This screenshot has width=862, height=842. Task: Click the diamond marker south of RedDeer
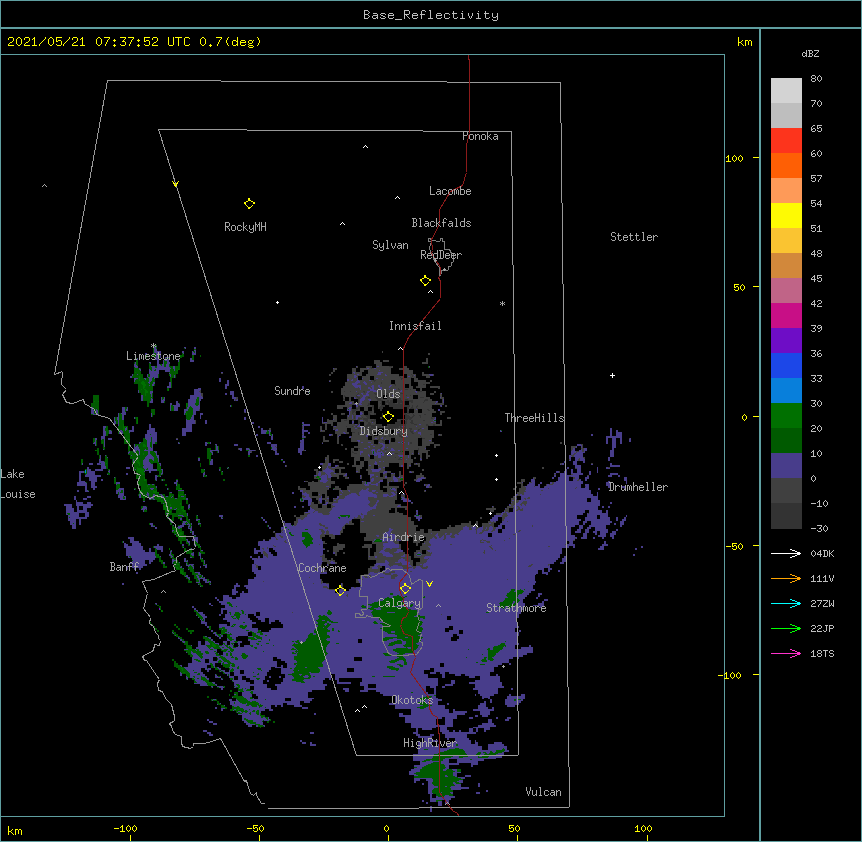[425, 281]
